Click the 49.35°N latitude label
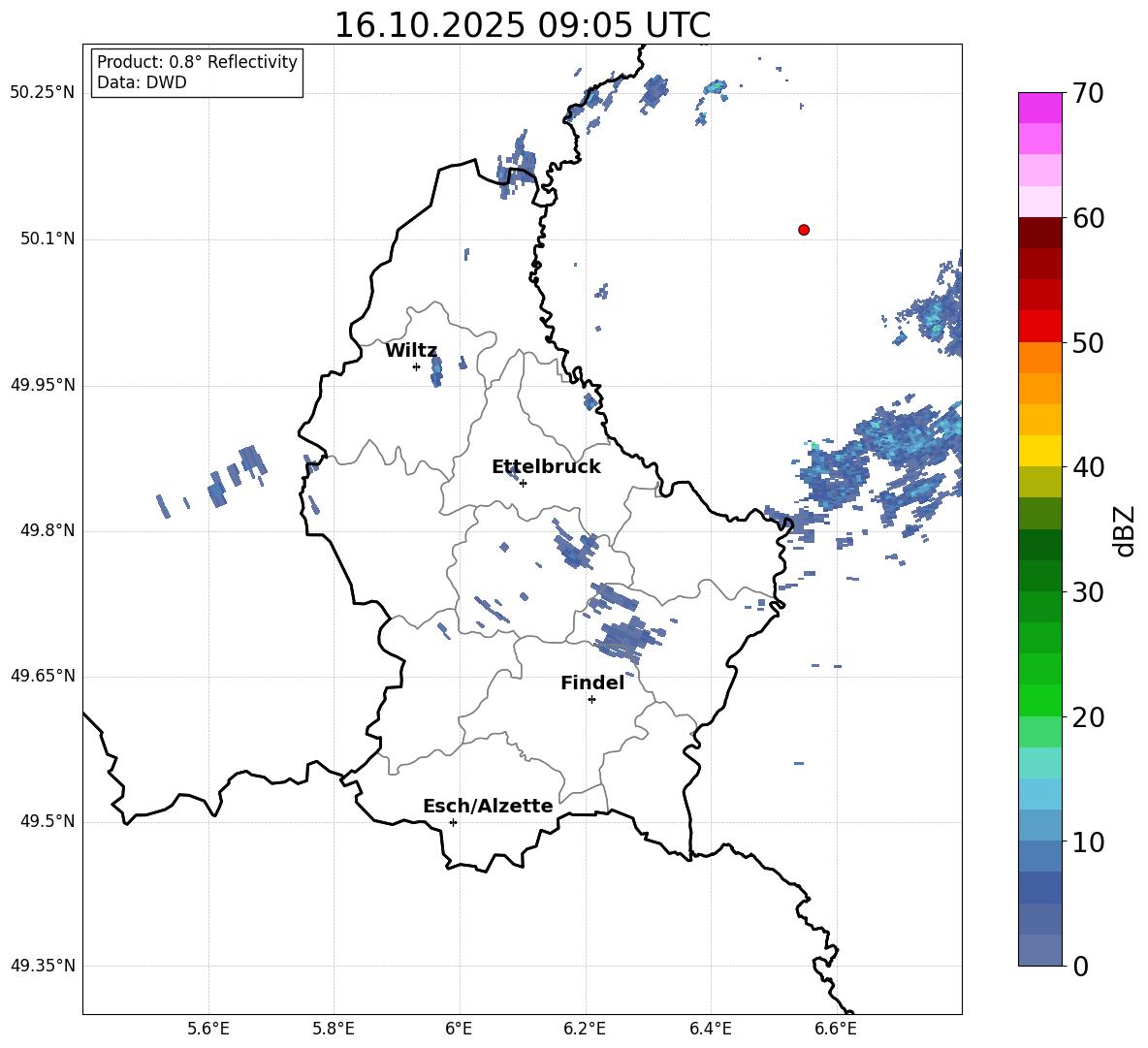 pos(43,966)
